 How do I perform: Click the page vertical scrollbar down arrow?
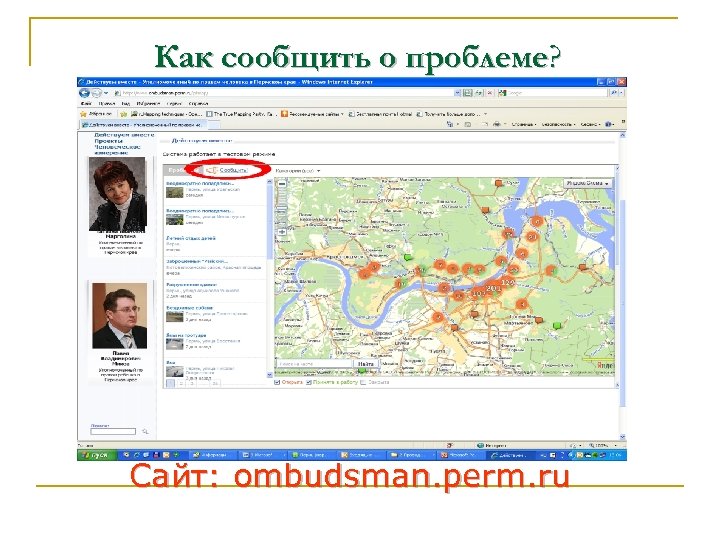click(623, 437)
